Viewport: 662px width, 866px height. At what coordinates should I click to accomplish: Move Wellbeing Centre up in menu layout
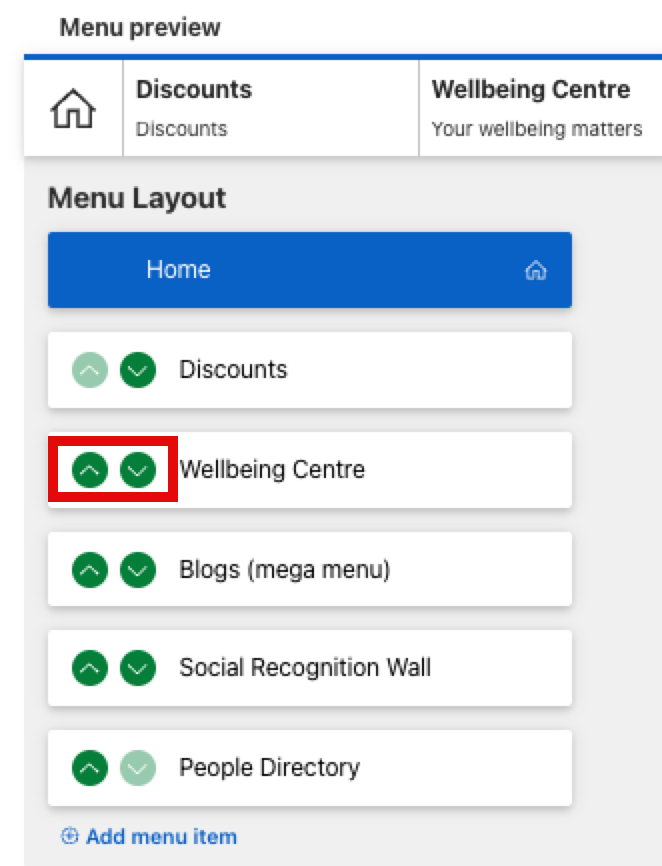(x=90, y=469)
